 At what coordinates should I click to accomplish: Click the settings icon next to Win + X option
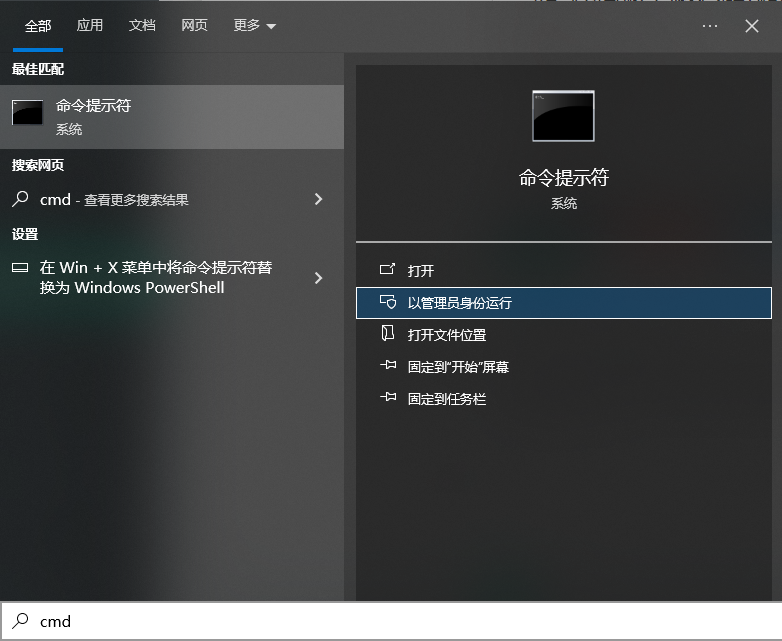coord(20,268)
